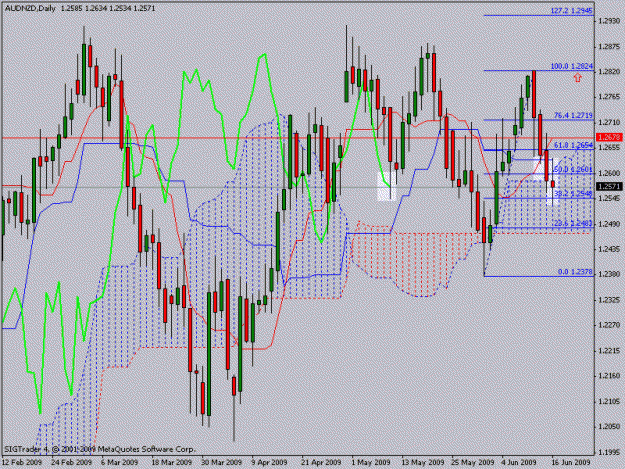Click the 1.2160 price axis label
The image size is (625, 469).
609,376
